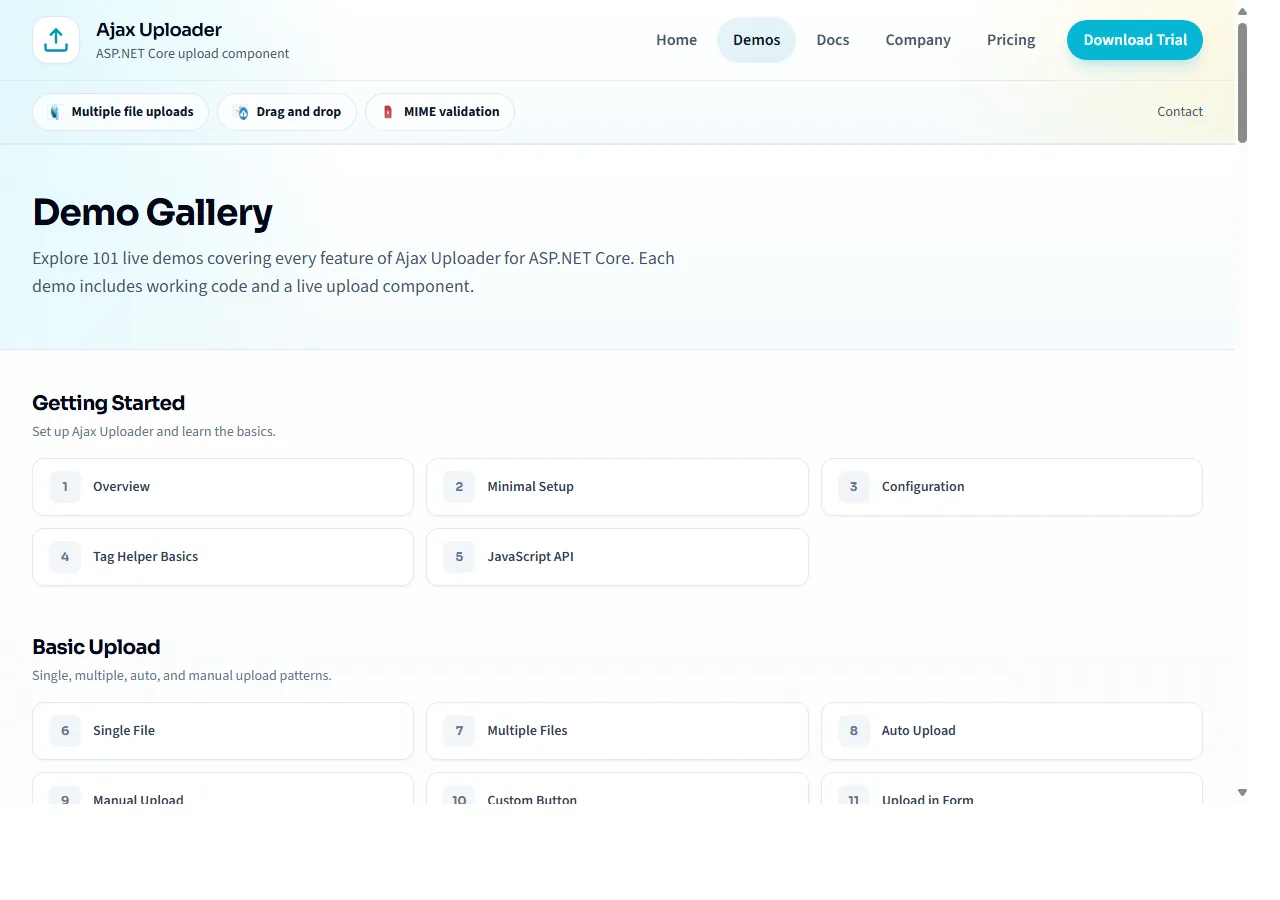
Task: Click the Ajax Uploader upload logo icon
Action: click(56, 40)
